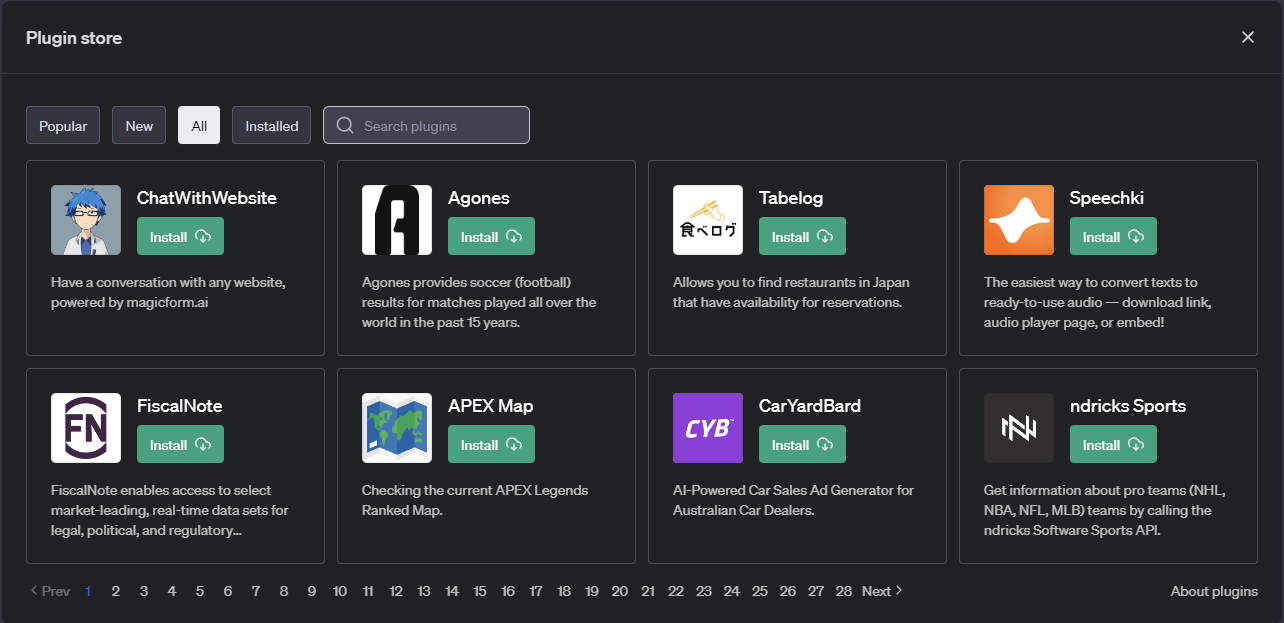Image resolution: width=1284 pixels, height=623 pixels.
Task: Navigate to page 23
Action: 704,591
